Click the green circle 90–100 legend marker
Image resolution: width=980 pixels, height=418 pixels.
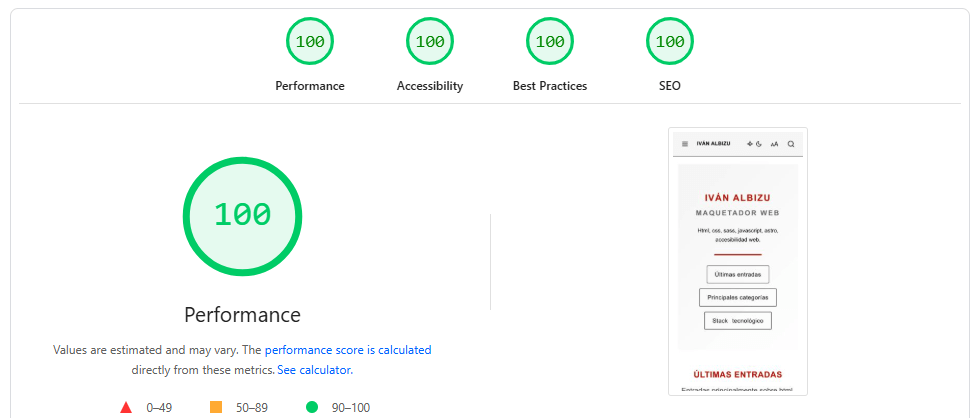311,407
